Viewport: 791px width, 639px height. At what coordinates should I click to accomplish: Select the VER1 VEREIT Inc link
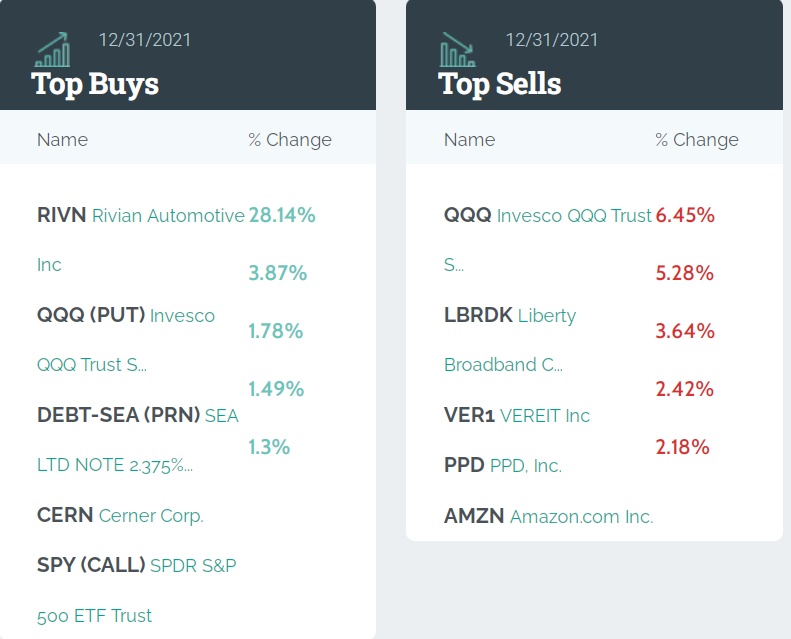517,415
